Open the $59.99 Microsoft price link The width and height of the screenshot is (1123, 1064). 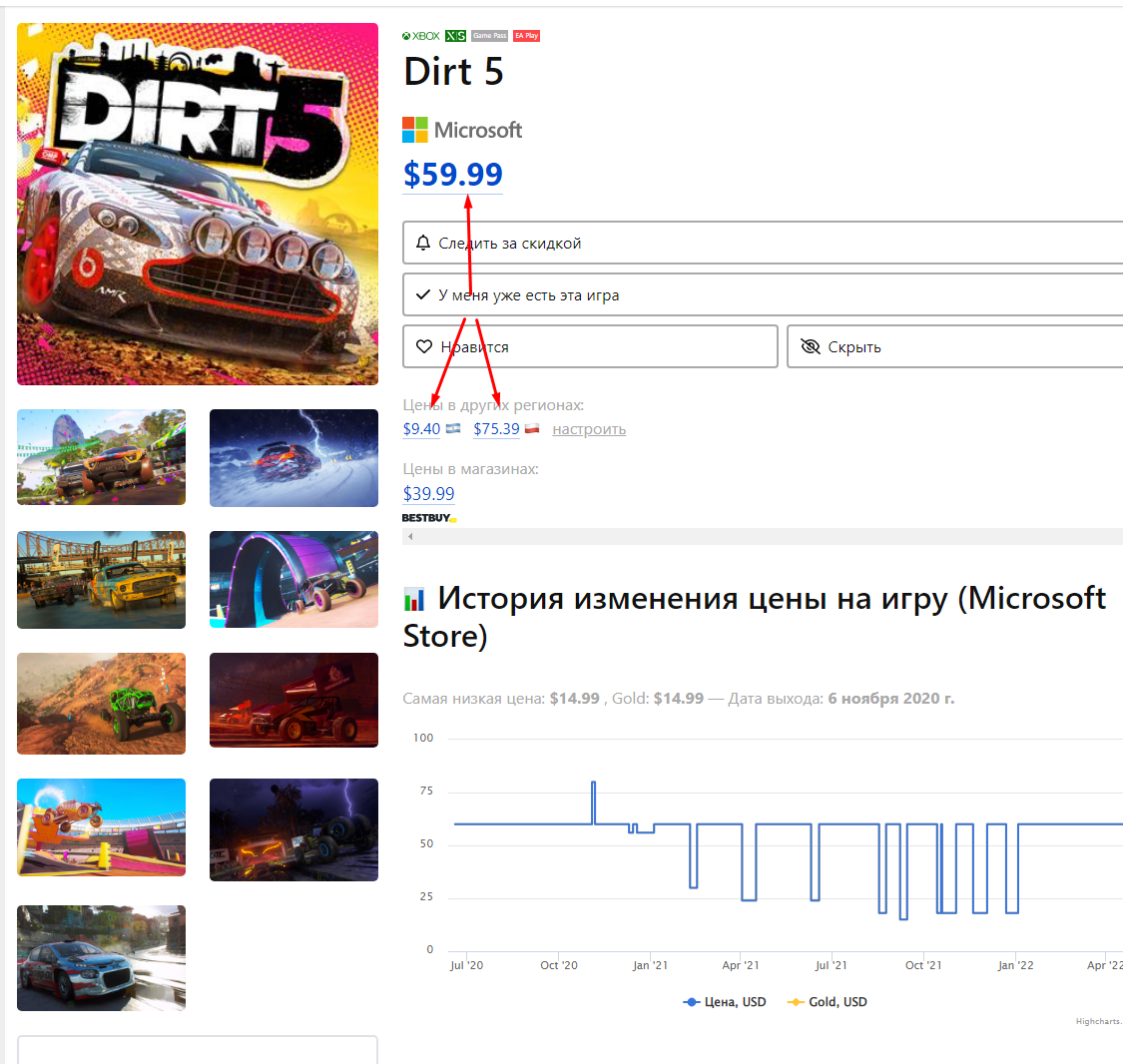click(x=452, y=174)
